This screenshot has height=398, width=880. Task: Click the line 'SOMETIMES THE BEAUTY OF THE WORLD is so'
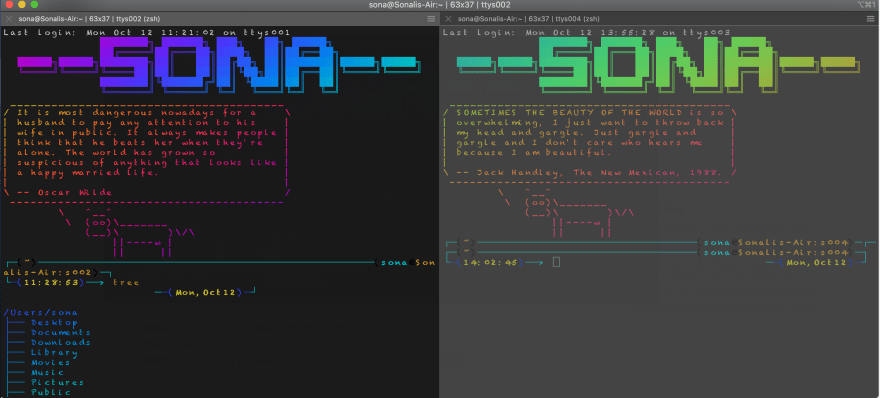(x=590, y=112)
